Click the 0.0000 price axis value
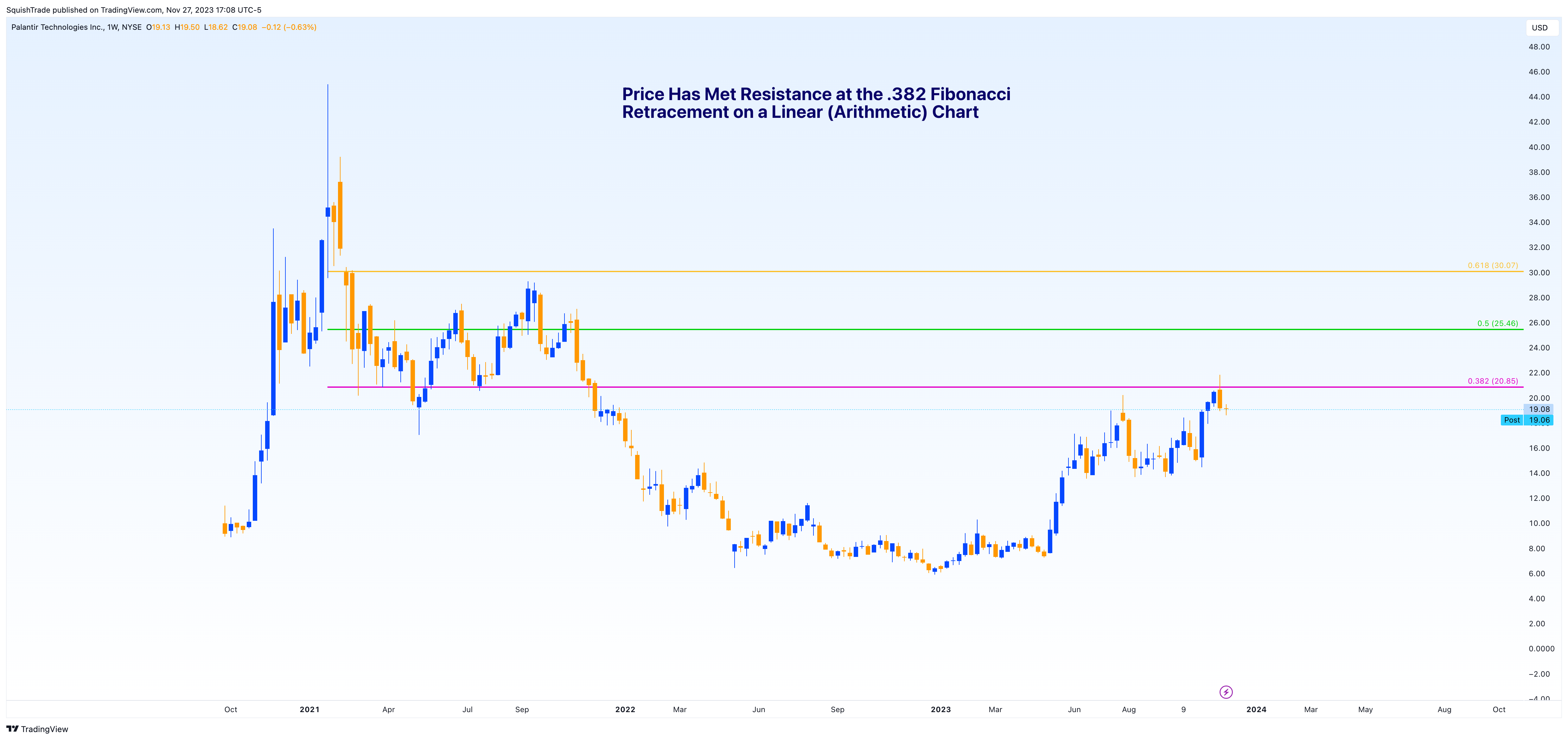The width and height of the screenshot is (1568, 740). (1541, 649)
